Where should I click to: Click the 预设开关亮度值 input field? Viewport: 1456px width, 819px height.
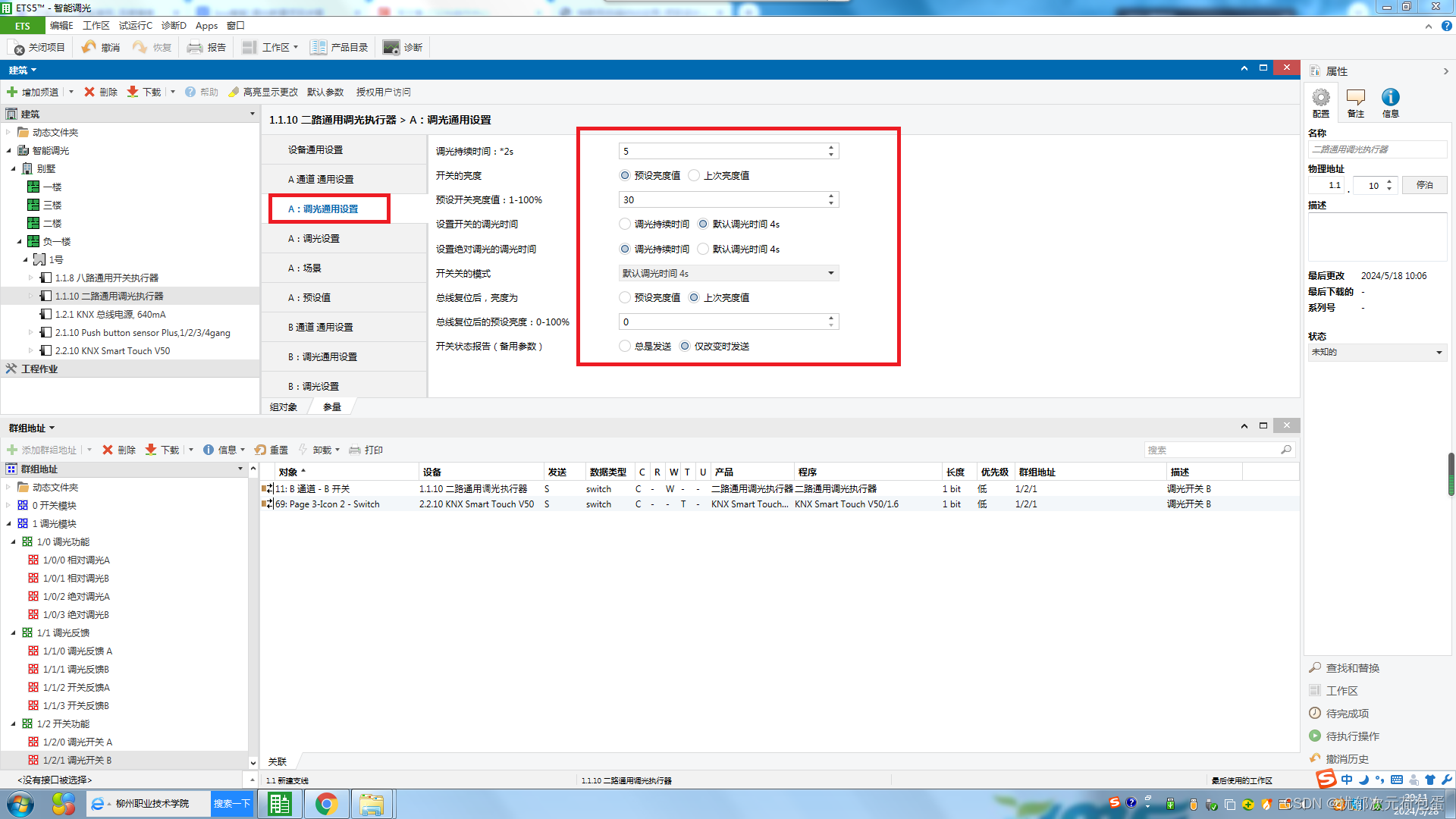(722, 200)
